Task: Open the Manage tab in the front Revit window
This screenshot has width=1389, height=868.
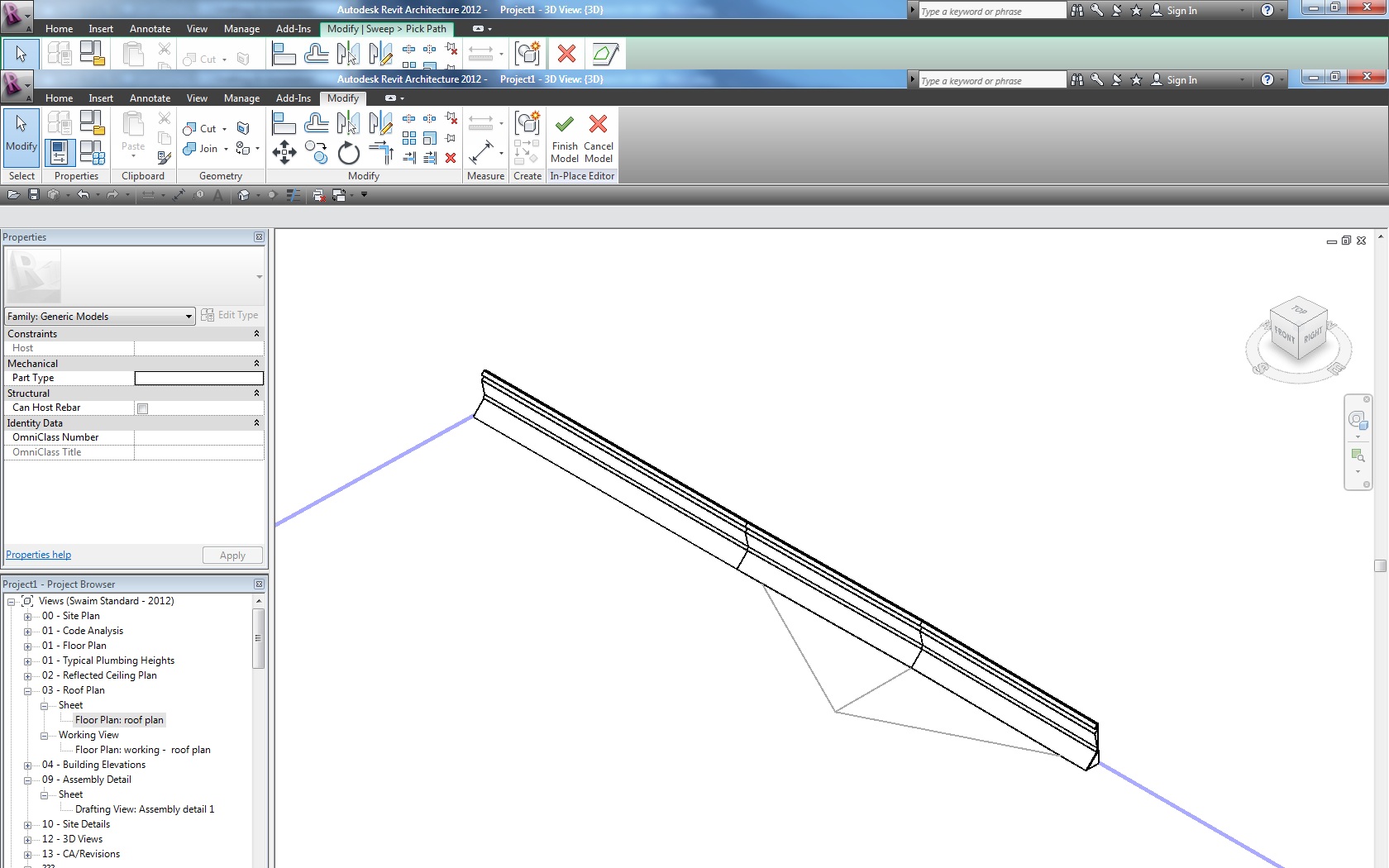Action: (x=241, y=98)
